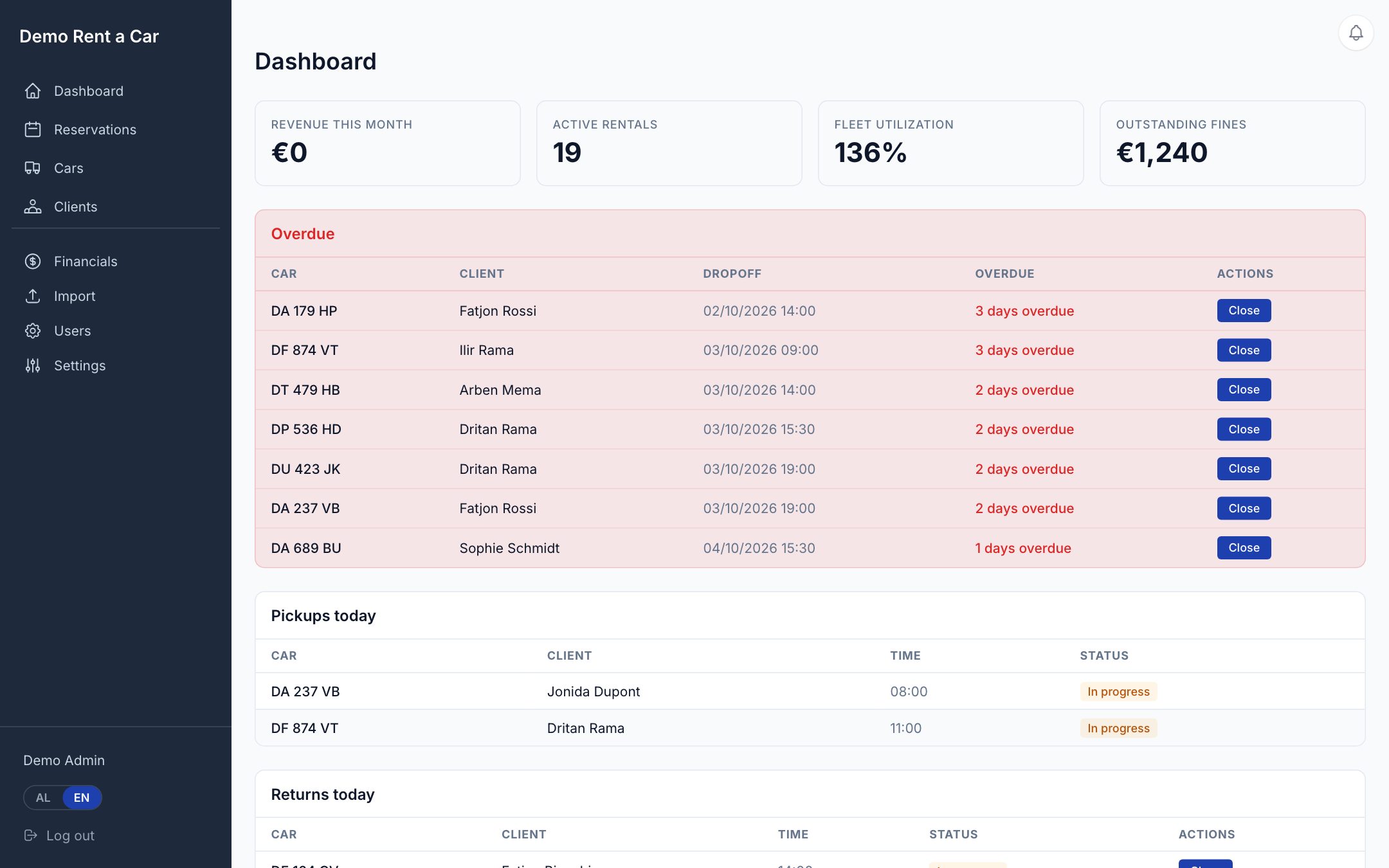Click the Log out link
This screenshot has height=868, width=1389.
tap(70, 835)
